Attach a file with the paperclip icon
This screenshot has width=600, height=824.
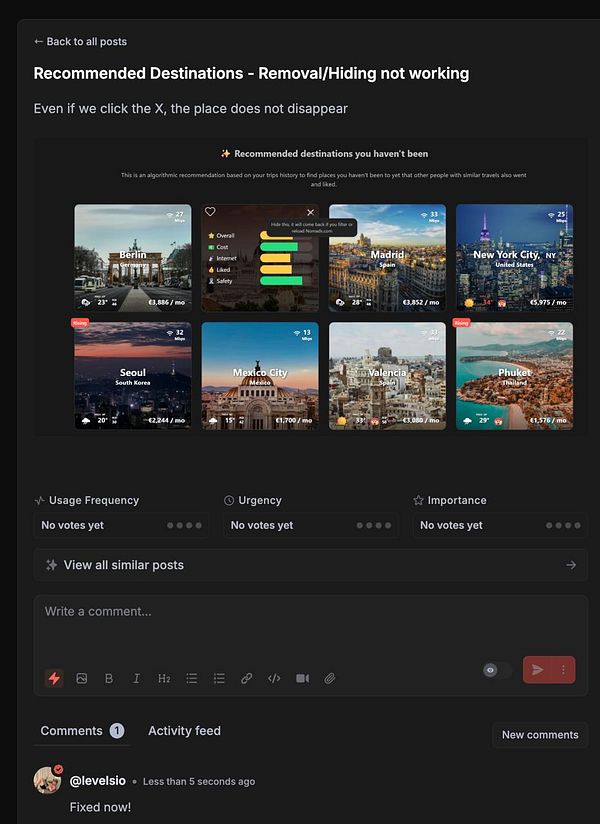tap(329, 678)
